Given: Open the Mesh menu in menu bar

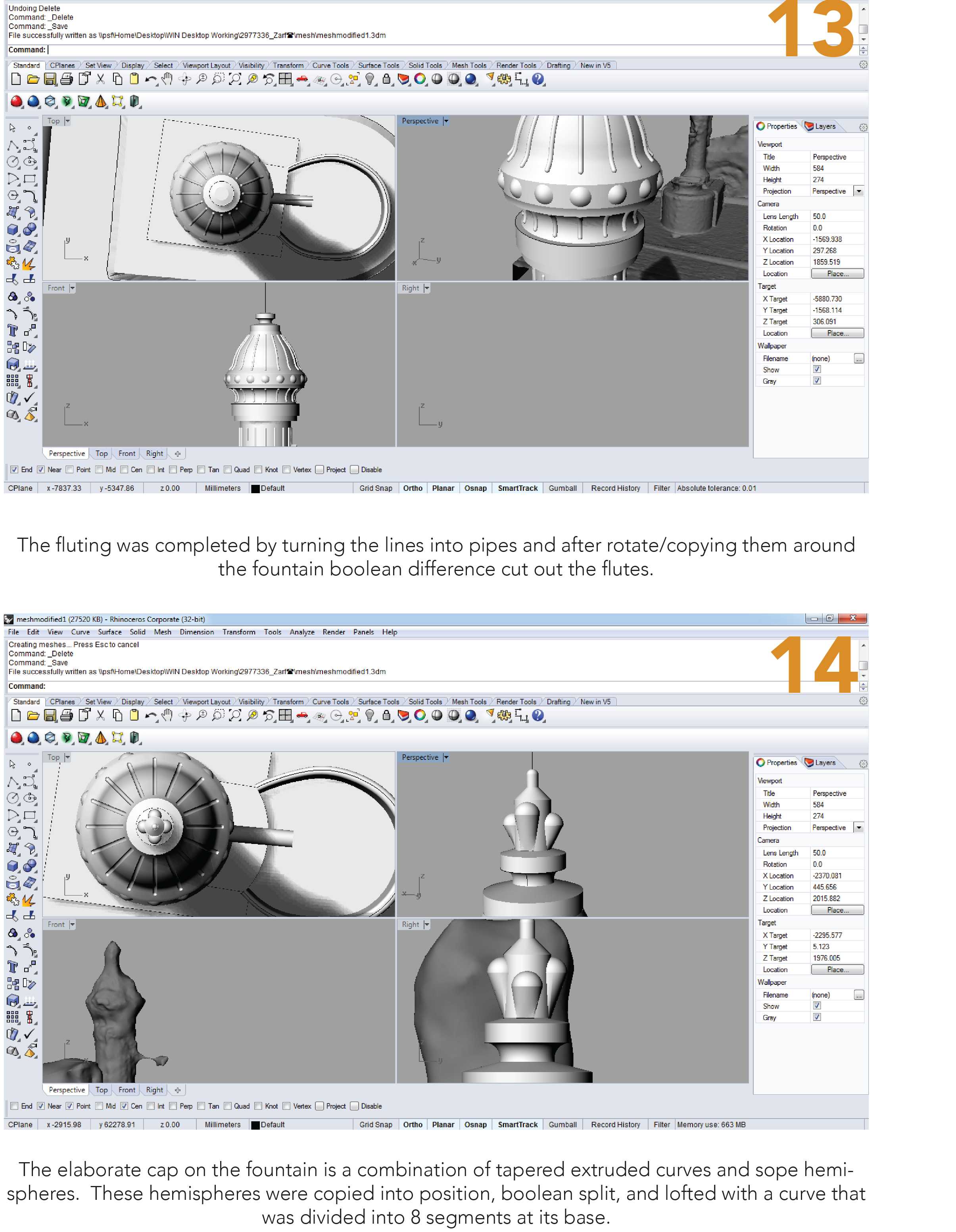Looking at the screenshot, I should (x=162, y=632).
